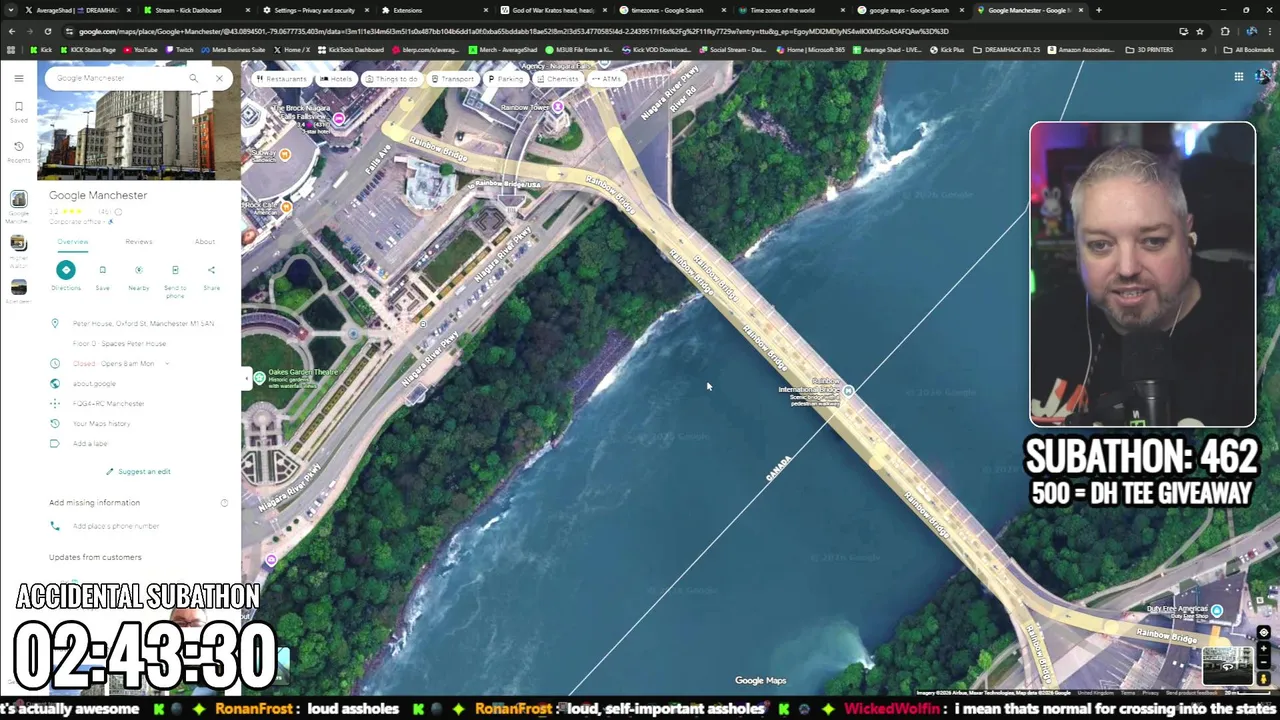Get Directions to Google Manchester
The image size is (1280, 720).
pos(65,275)
